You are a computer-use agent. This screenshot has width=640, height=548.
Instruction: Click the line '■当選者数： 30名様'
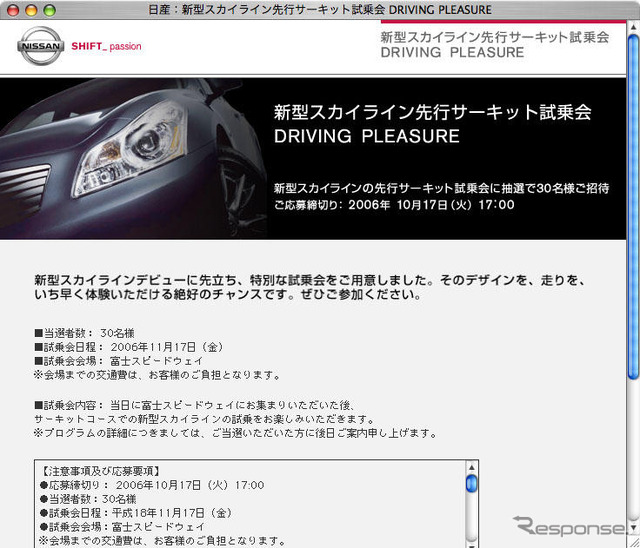[84, 333]
